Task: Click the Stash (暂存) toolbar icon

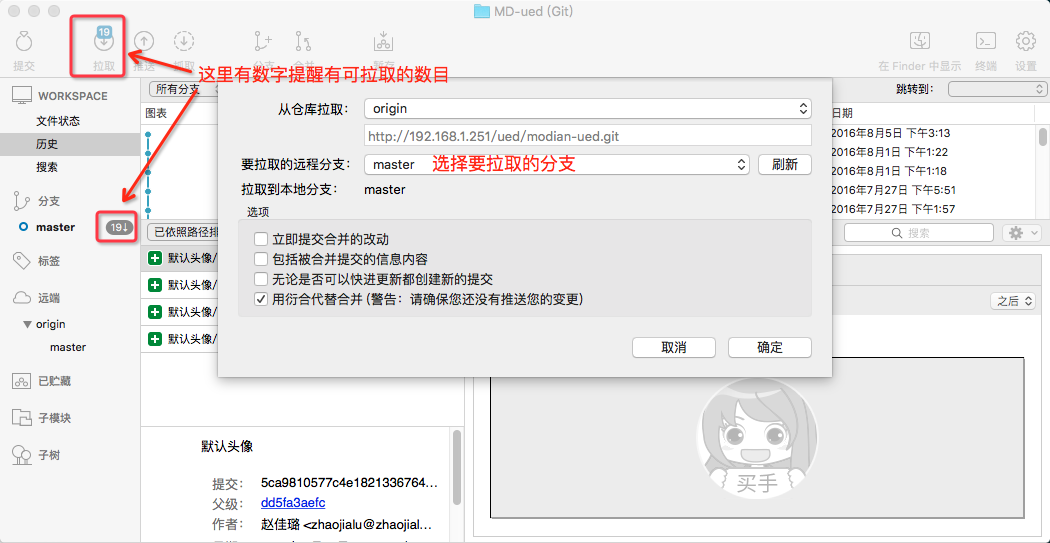Action: click(383, 41)
